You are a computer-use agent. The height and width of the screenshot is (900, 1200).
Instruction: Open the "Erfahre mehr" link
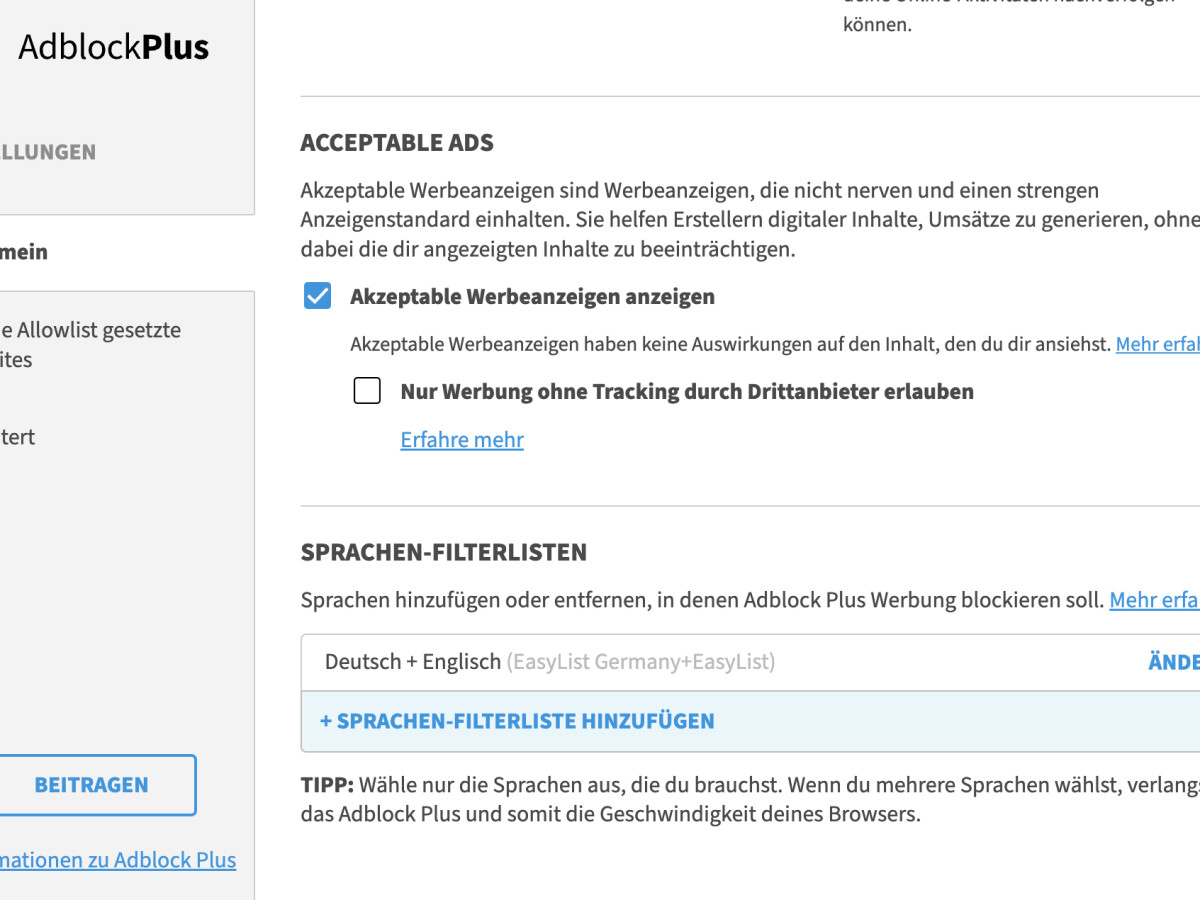[x=462, y=440]
